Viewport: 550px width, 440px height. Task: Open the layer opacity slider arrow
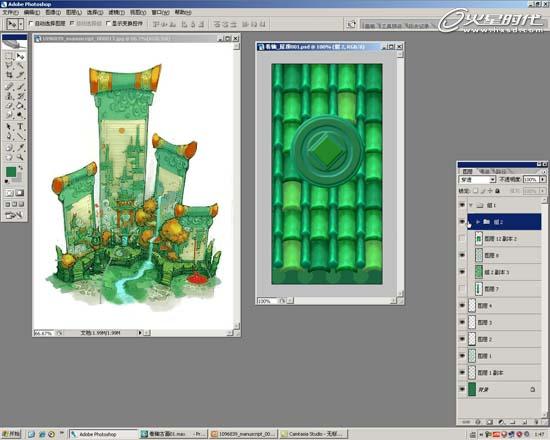coord(543,180)
